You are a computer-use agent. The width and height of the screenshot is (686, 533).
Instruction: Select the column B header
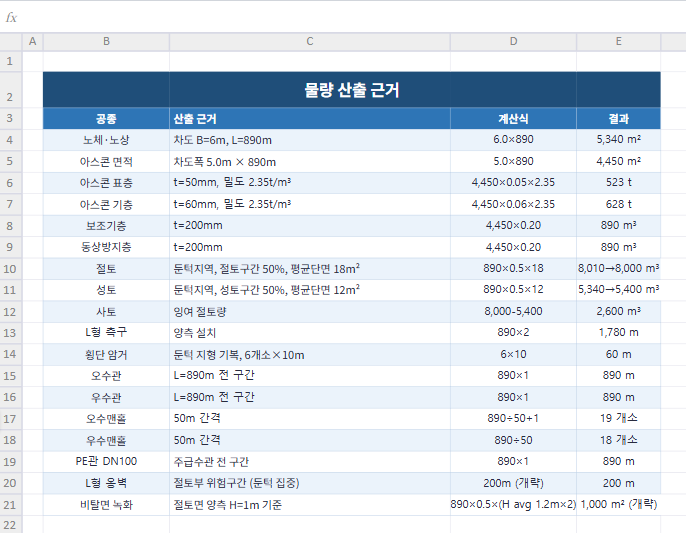tap(106, 41)
